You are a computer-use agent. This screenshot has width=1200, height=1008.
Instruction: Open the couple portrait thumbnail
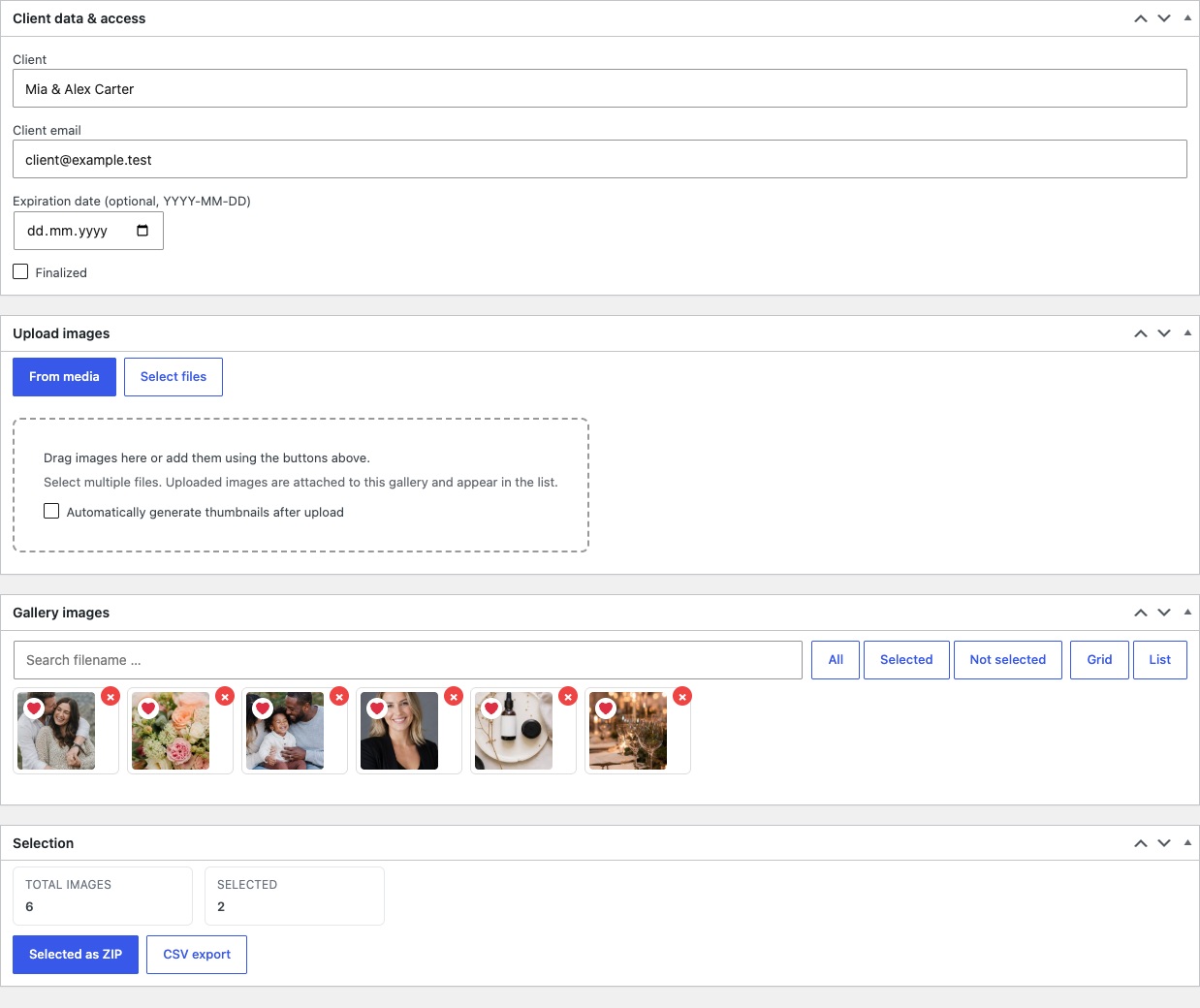tap(56, 731)
